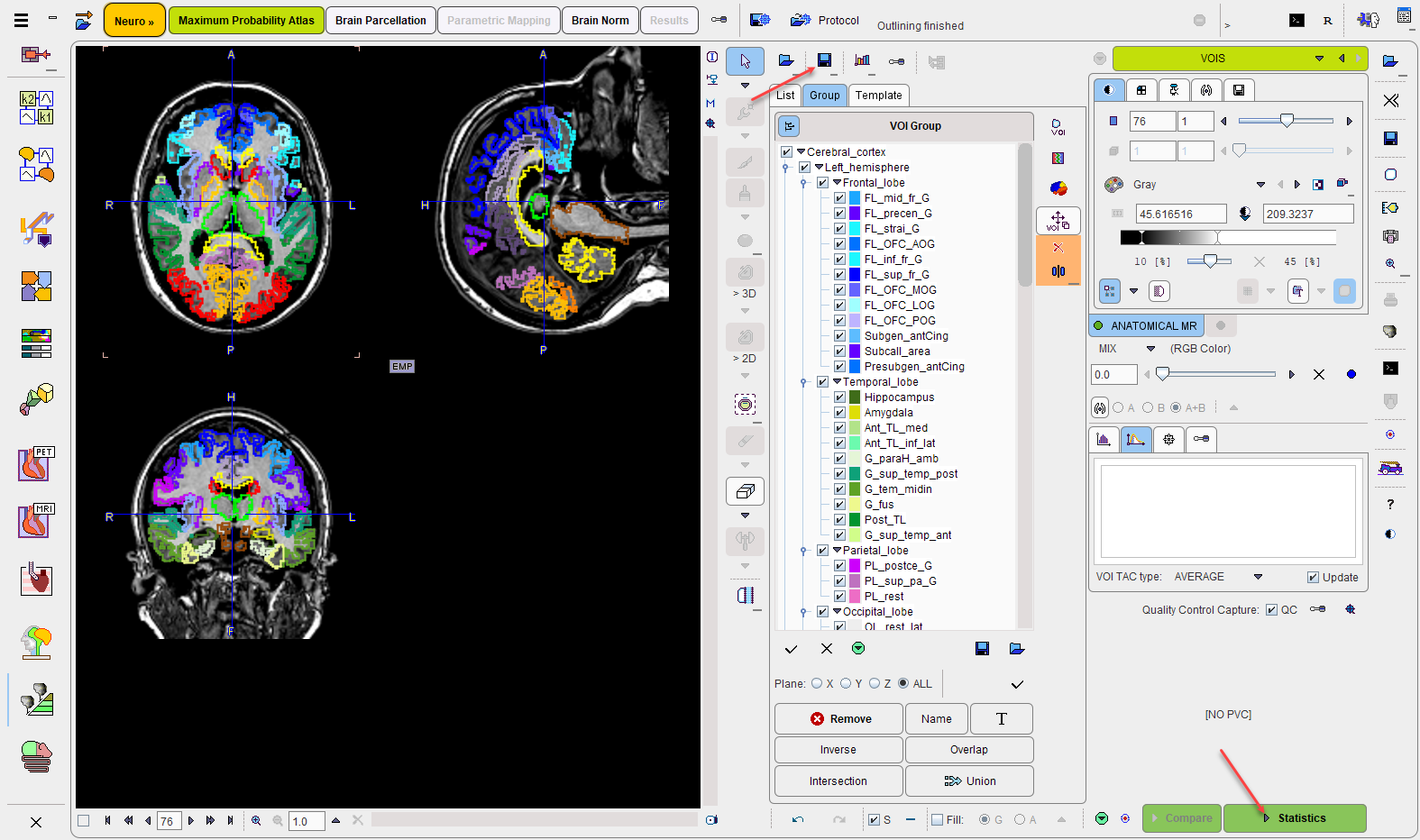
Task: Click the Overlap button
Action: 969,750
